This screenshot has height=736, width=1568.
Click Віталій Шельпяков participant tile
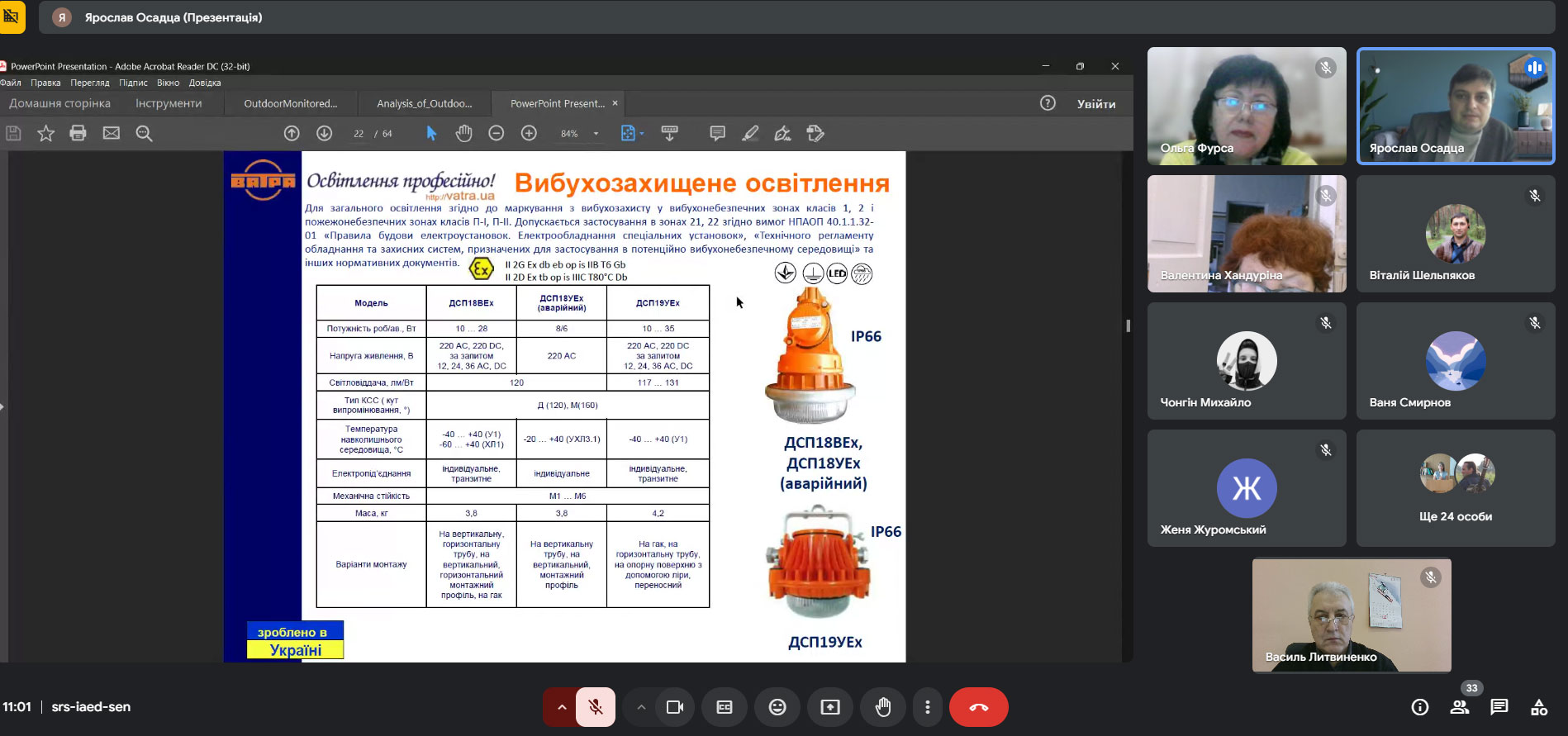[x=1456, y=234]
